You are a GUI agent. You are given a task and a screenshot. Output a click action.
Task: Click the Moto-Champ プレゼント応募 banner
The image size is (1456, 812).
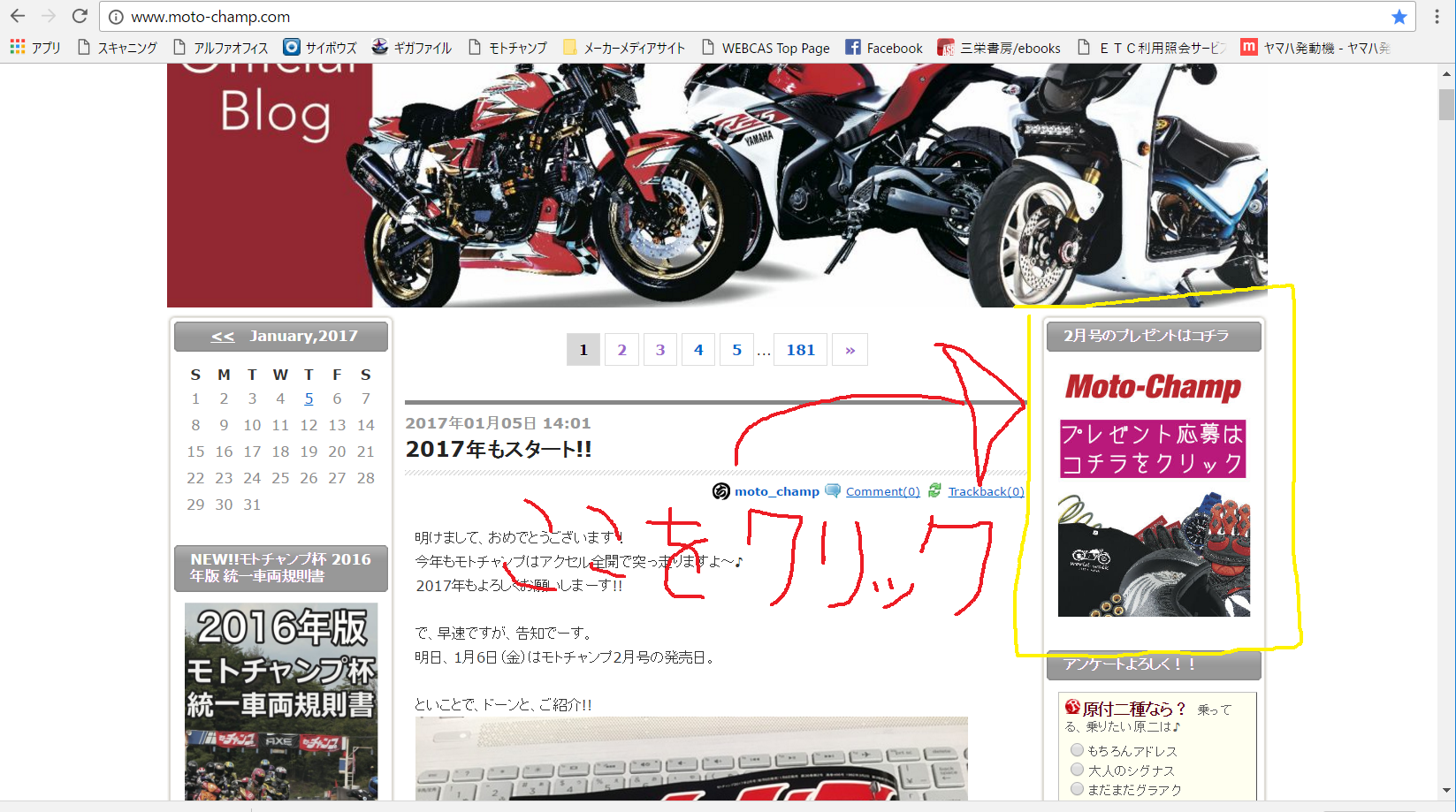(x=1154, y=493)
